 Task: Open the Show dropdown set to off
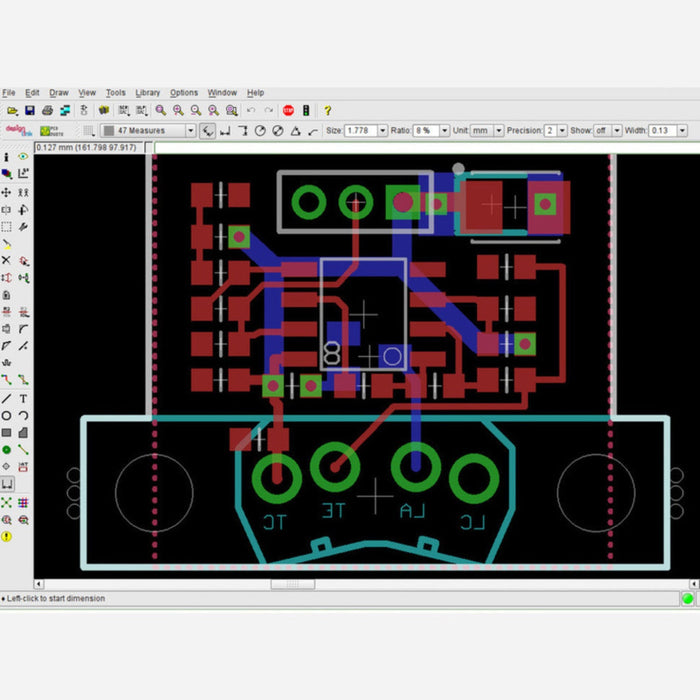pyautogui.click(x=616, y=131)
